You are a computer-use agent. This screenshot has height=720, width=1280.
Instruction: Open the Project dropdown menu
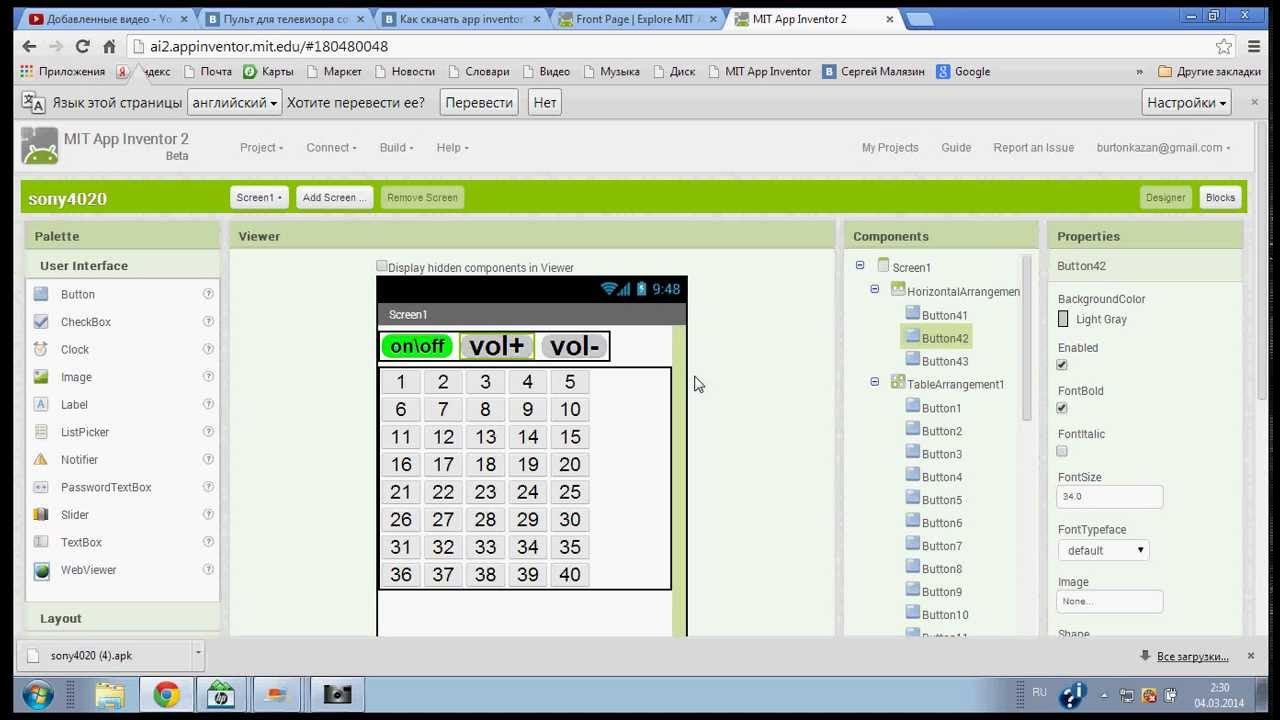coord(261,147)
